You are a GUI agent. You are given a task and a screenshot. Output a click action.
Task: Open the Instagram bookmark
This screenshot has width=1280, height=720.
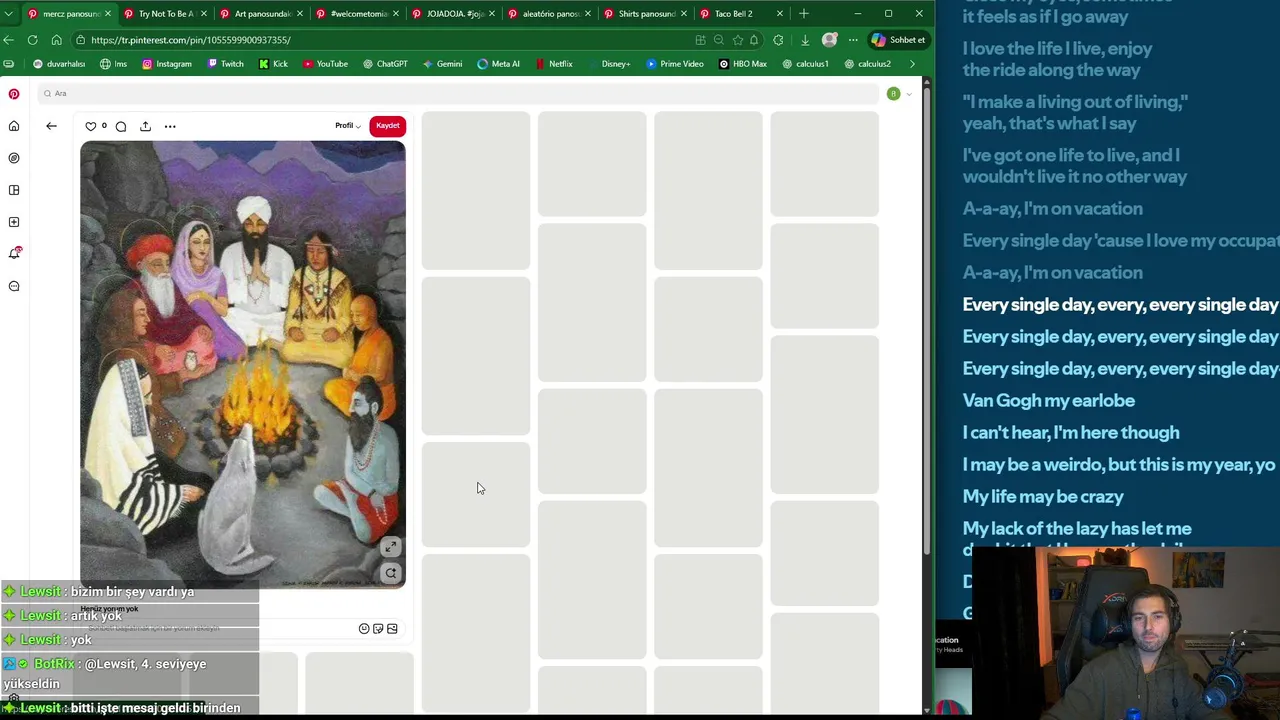pos(166,64)
